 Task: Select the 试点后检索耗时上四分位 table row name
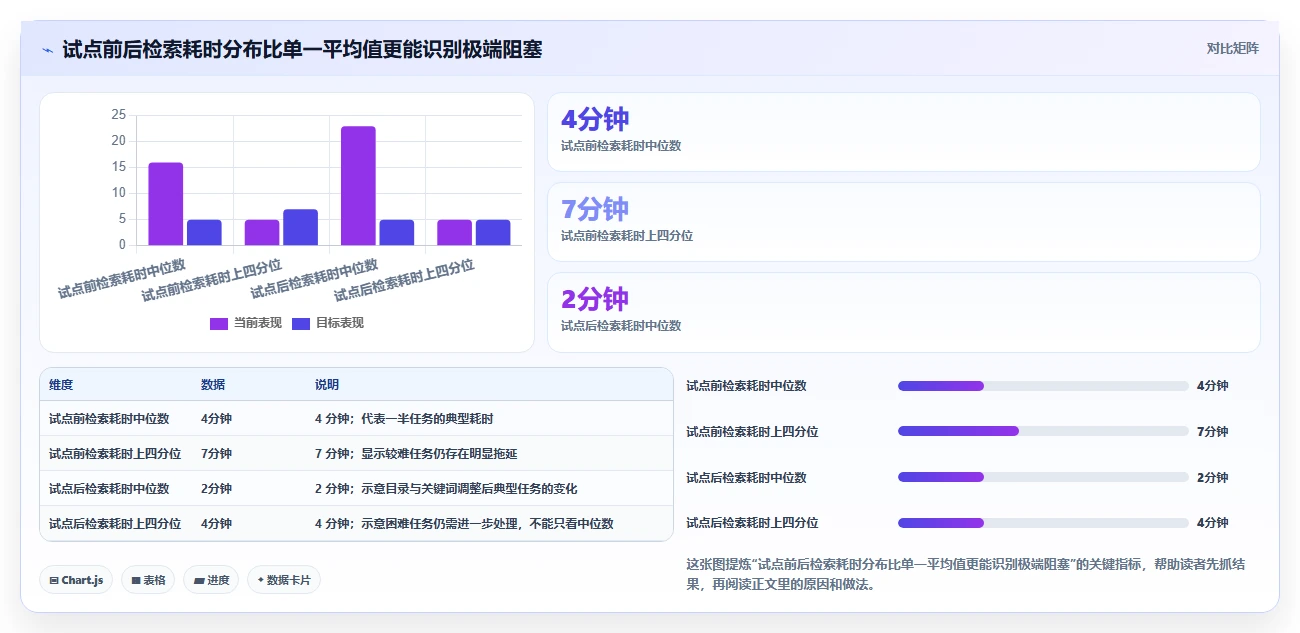click(x=115, y=524)
